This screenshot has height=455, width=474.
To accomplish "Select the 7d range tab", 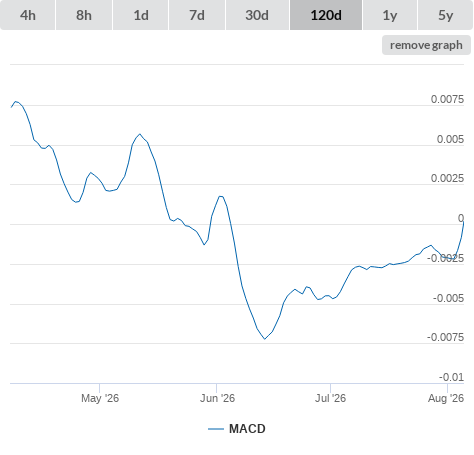I will 197,15.
